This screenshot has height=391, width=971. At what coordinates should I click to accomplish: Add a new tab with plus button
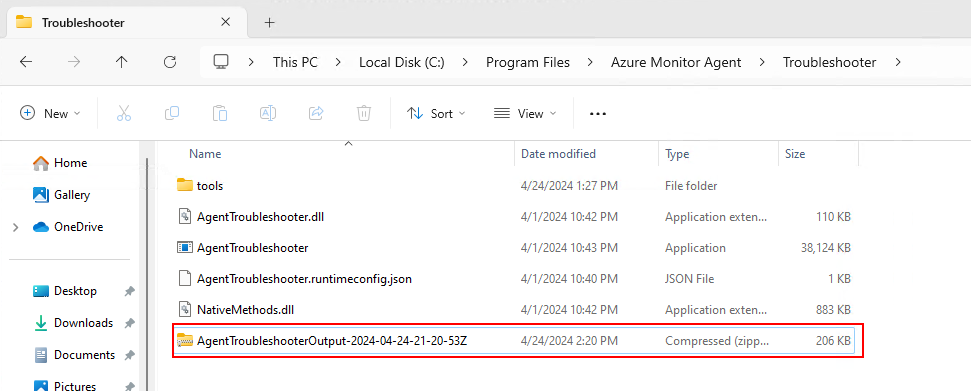click(x=269, y=23)
